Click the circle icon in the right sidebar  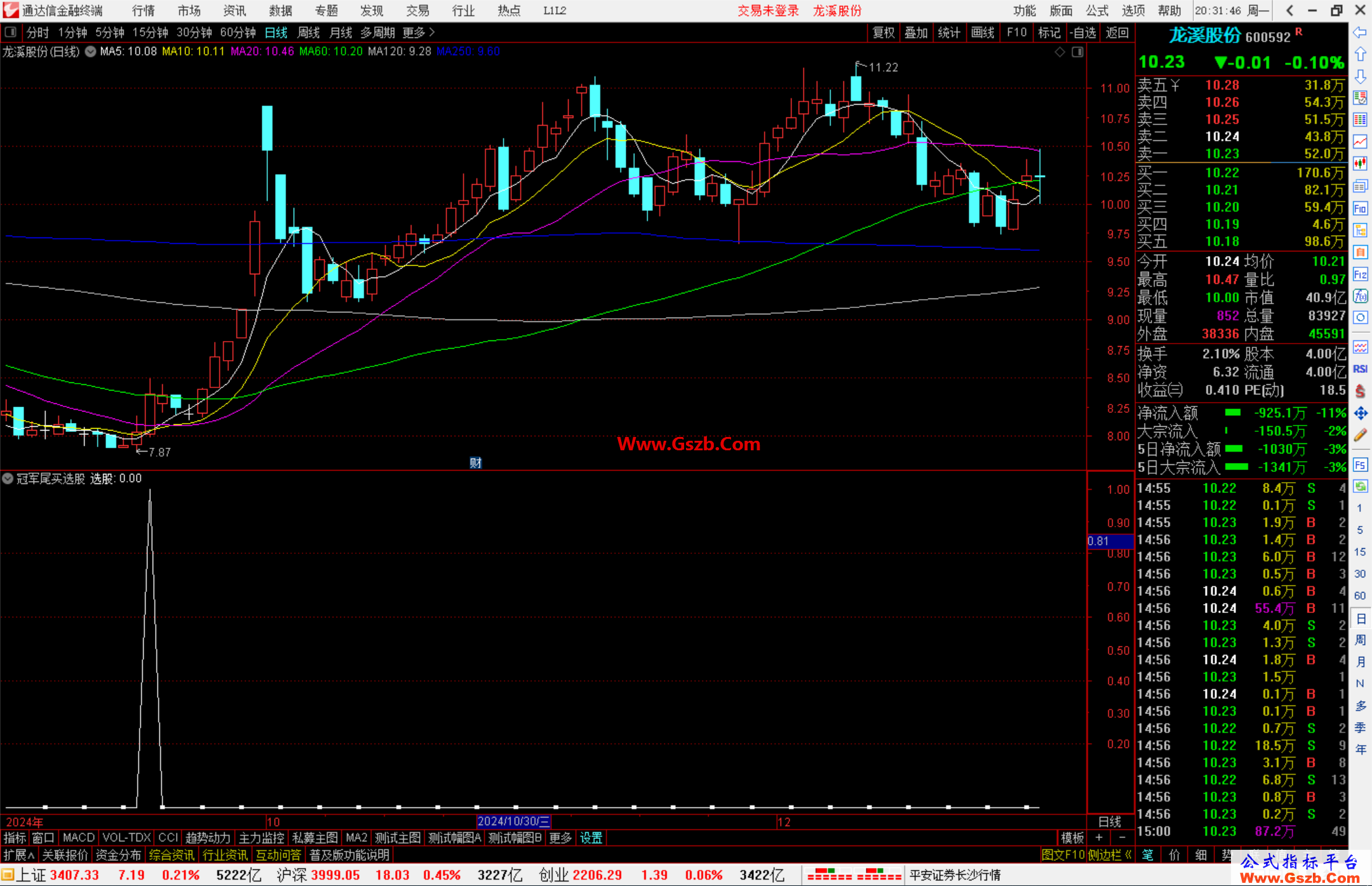tap(1360, 318)
